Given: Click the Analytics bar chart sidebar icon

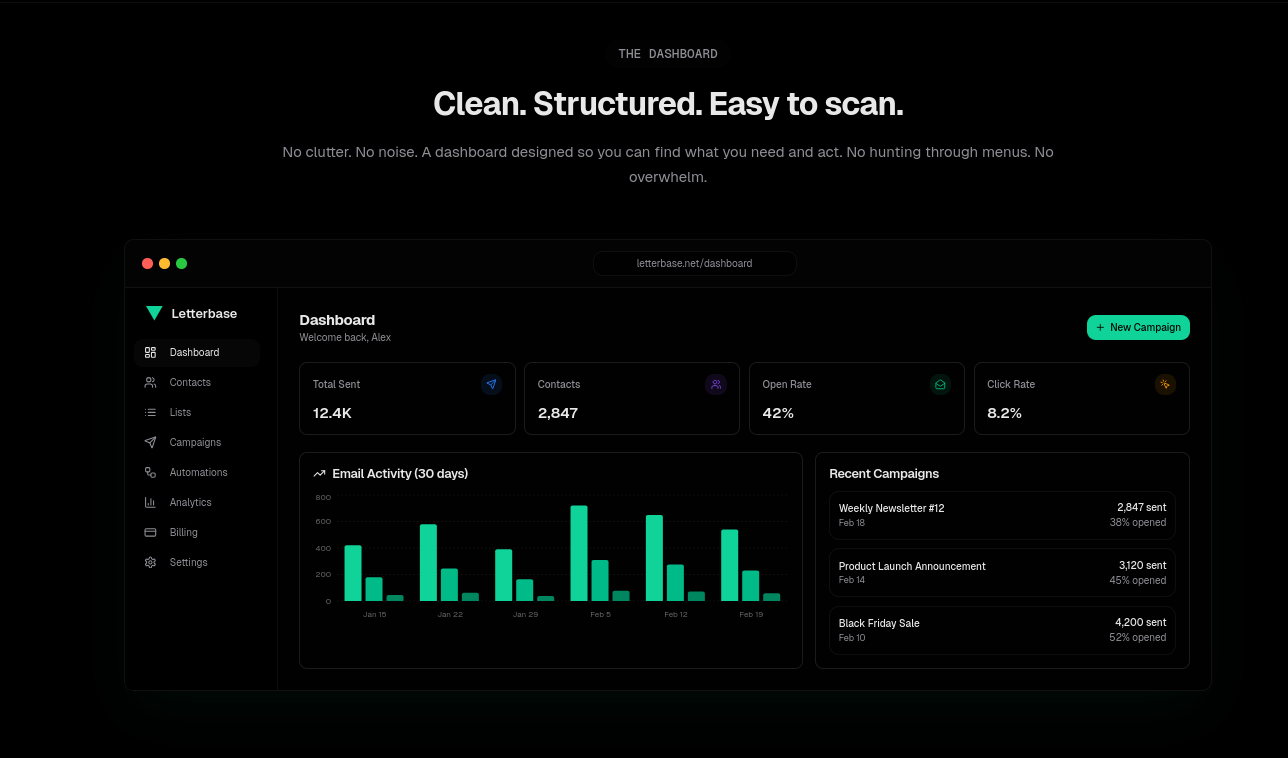Looking at the screenshot, I should [150, 502].
